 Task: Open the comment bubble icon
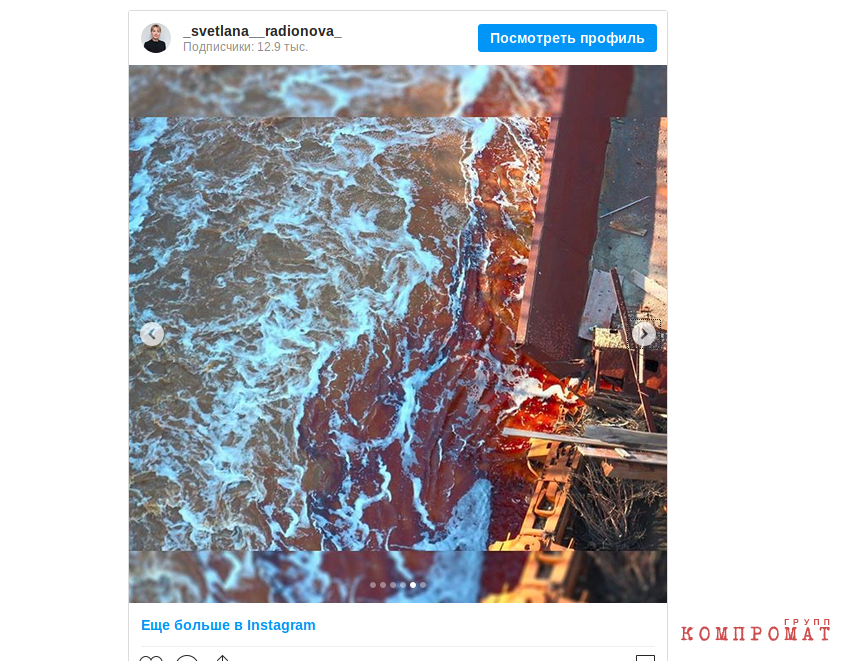(187, 658)
